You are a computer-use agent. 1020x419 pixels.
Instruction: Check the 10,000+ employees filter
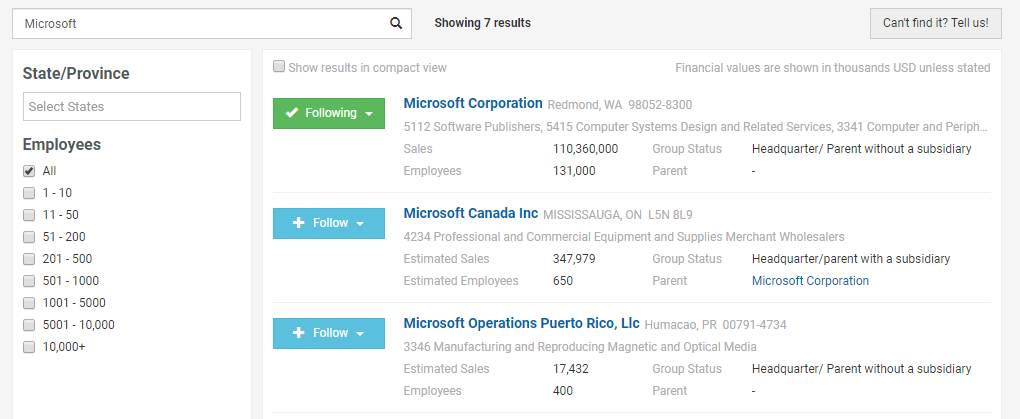(29, 347)
